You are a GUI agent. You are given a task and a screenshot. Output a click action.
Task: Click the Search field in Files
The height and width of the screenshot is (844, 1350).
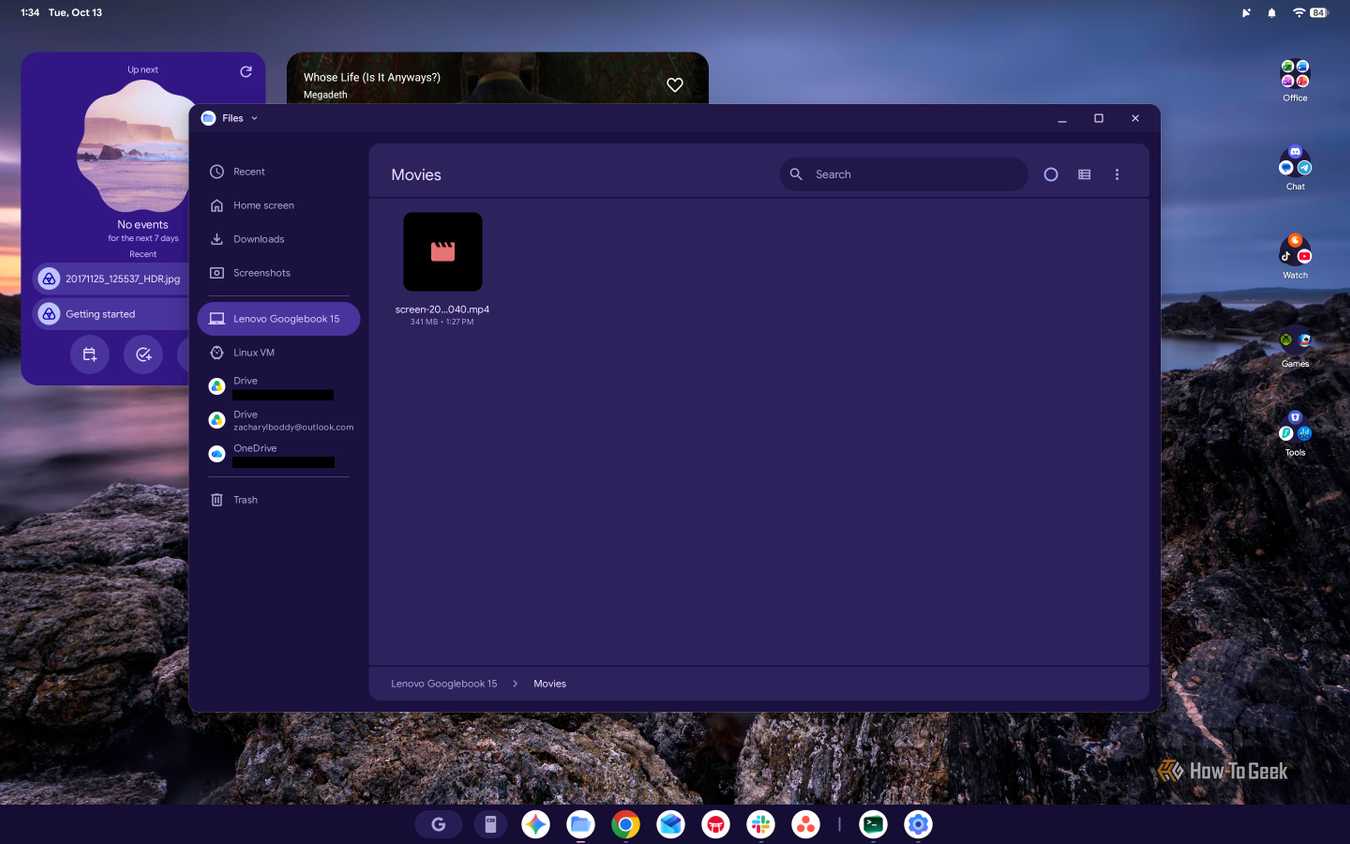[903, 174]
